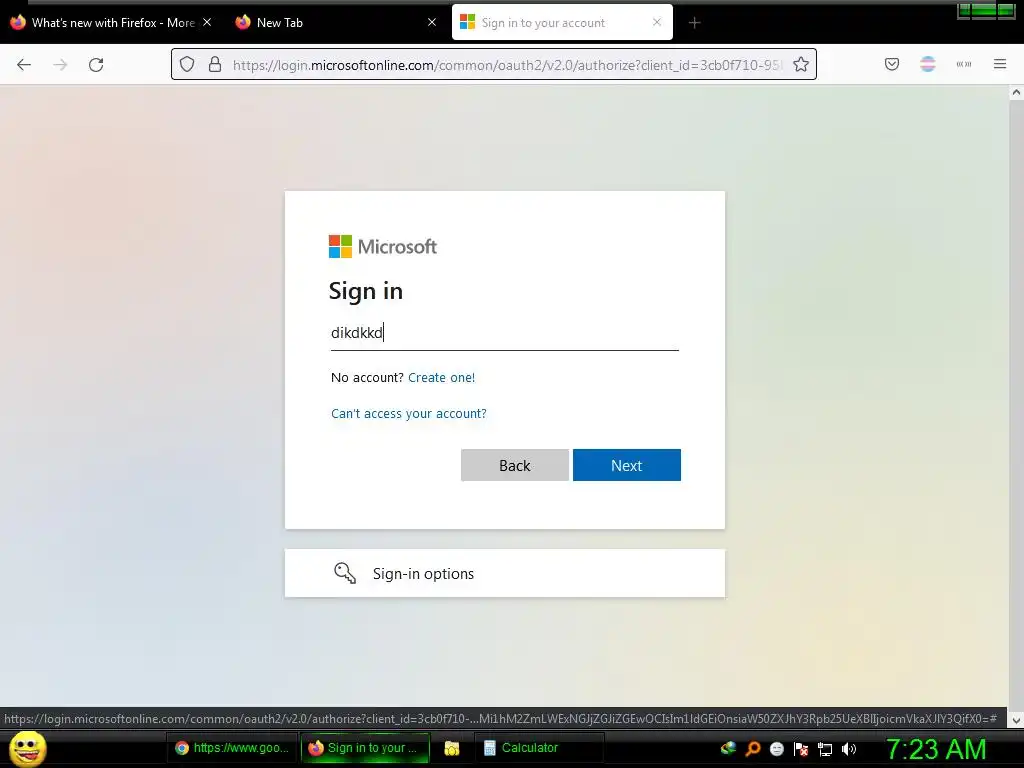Open Sign-in options
This screenshot has height=768, width=1024.
click(505, 573)
